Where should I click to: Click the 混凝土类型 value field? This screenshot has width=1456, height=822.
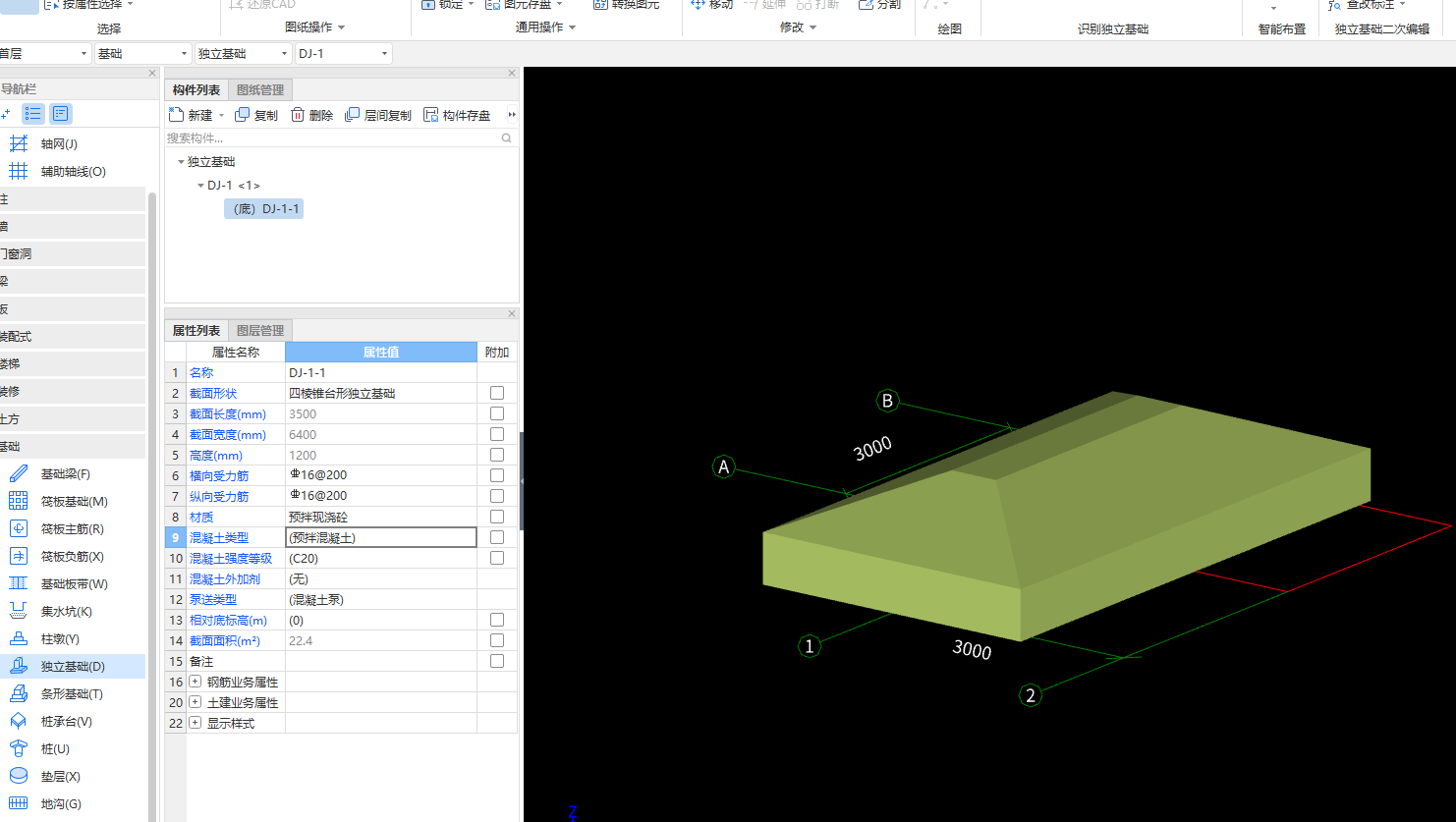381,537
